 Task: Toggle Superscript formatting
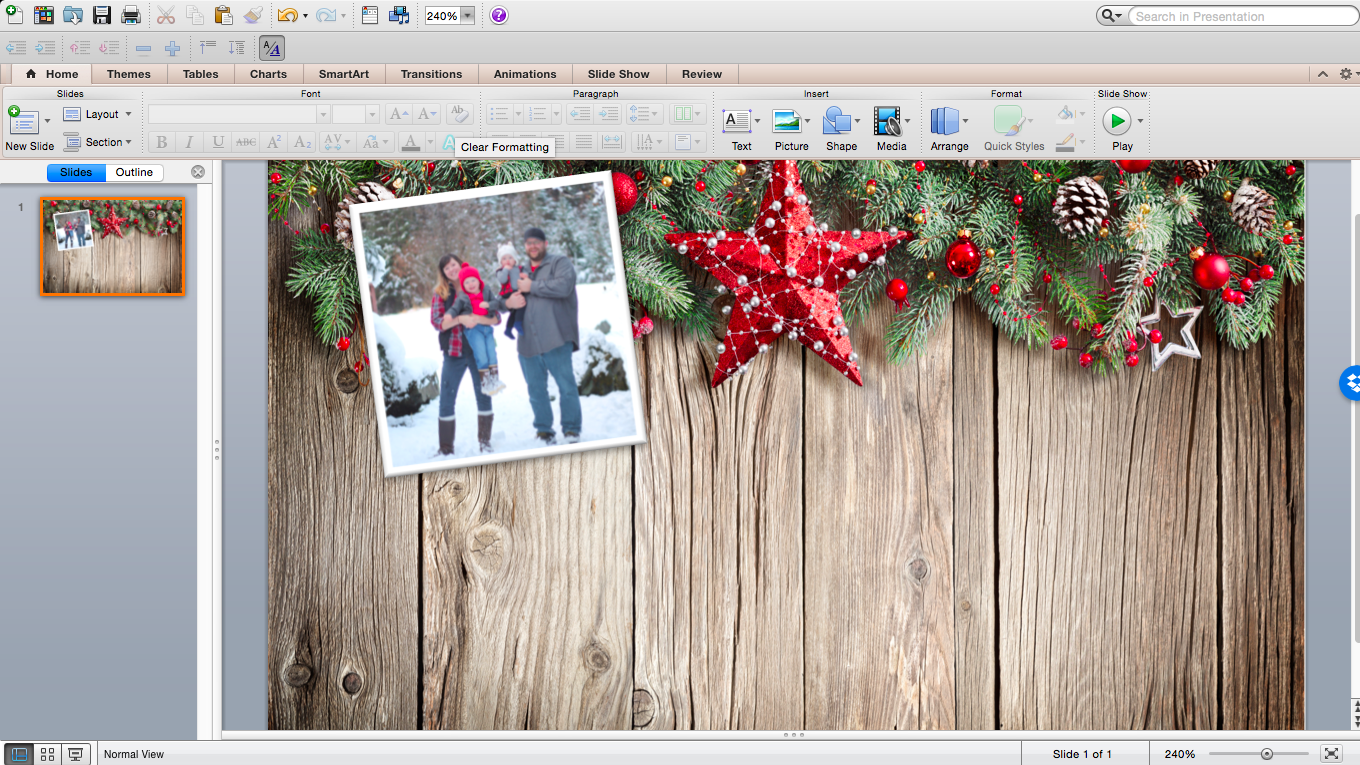point(274,143)
